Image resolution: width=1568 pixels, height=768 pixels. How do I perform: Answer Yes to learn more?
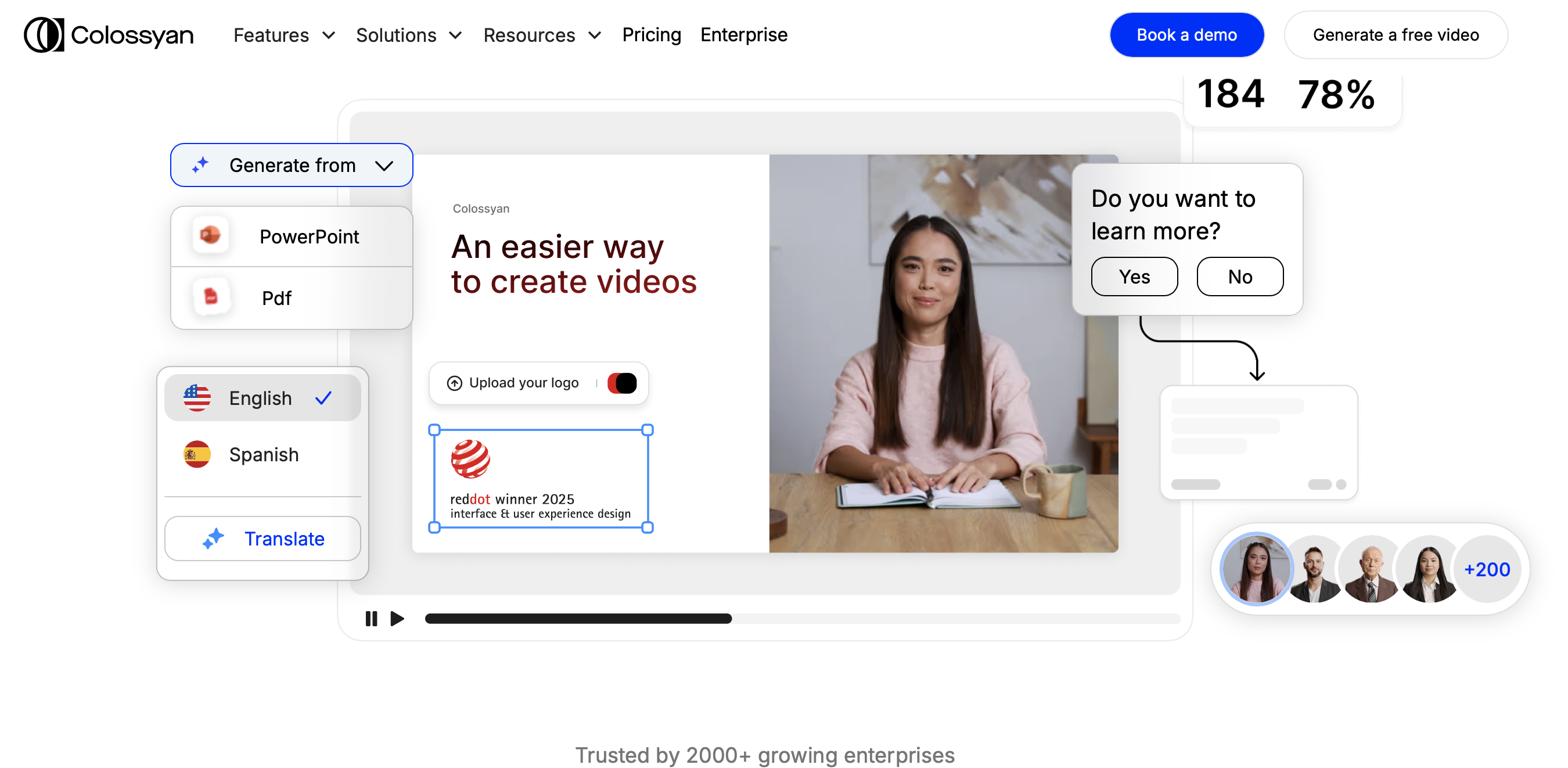[1135, 277]
